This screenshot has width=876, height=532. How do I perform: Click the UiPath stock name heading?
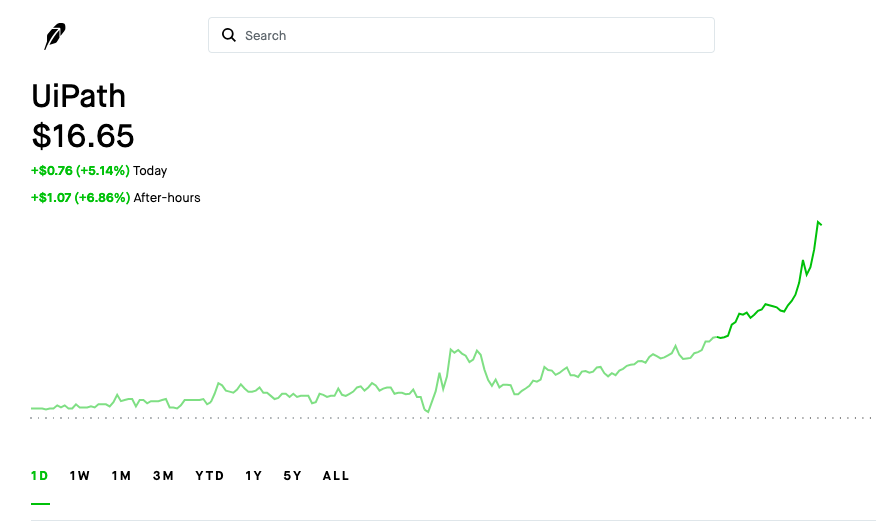[79, 96]
